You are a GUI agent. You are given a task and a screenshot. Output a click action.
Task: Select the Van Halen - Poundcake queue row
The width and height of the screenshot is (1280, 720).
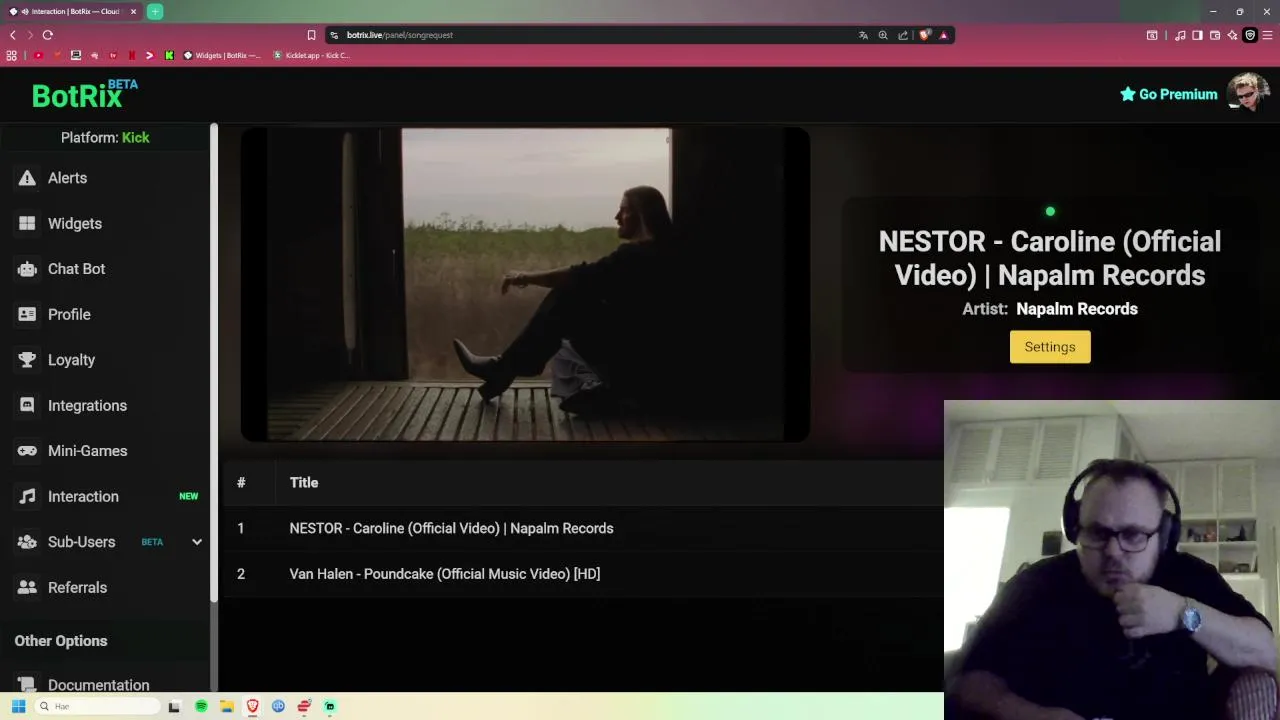tap(583, 574)
